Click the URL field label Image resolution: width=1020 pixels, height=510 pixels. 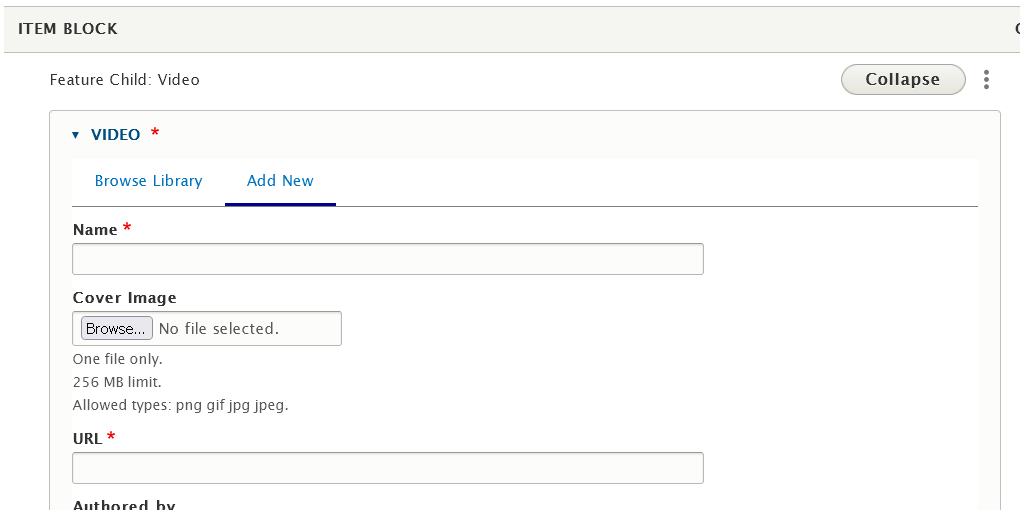(88, 438)
